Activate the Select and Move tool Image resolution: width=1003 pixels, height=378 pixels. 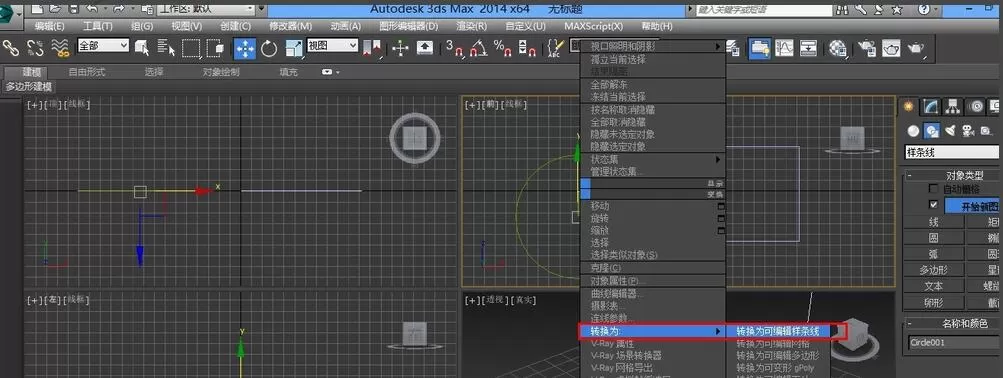pyautogui.click(x=245, y=48)
